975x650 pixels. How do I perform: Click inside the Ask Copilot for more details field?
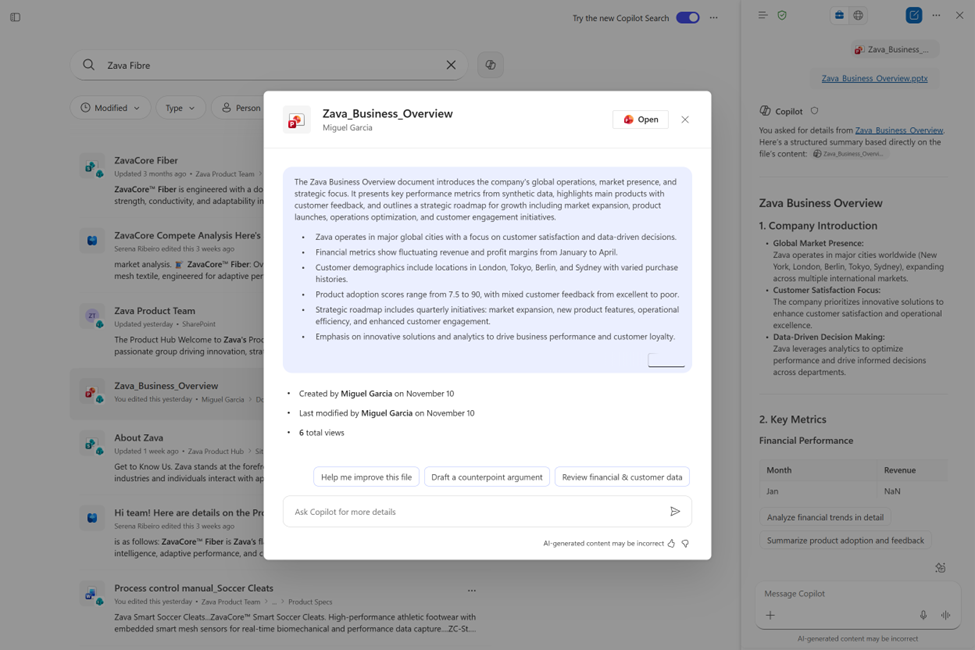click(450, 511)
